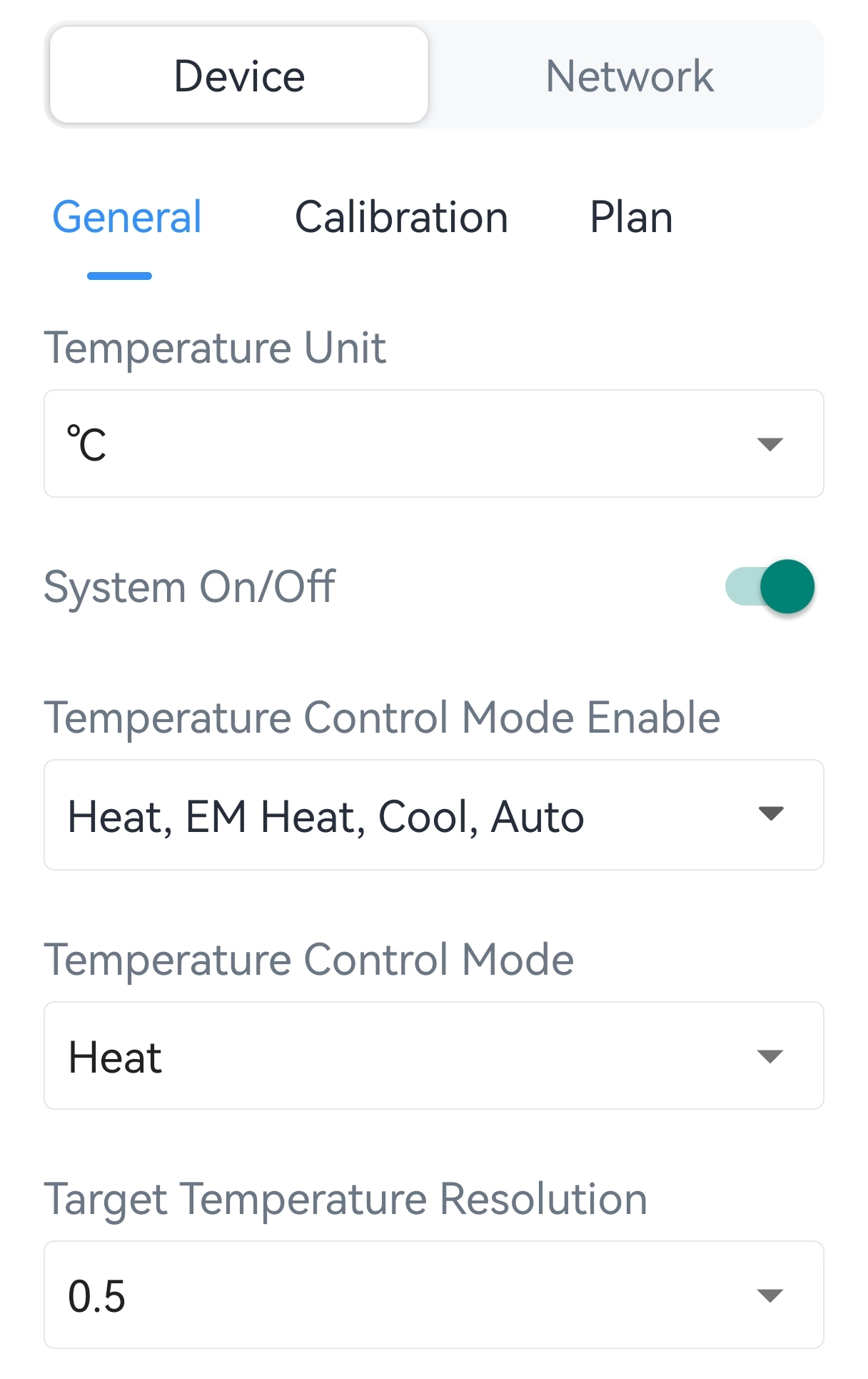Viewport: 868px width, 1379px height.
Task: Click the System On/Off label text
Action: point(189,587)
